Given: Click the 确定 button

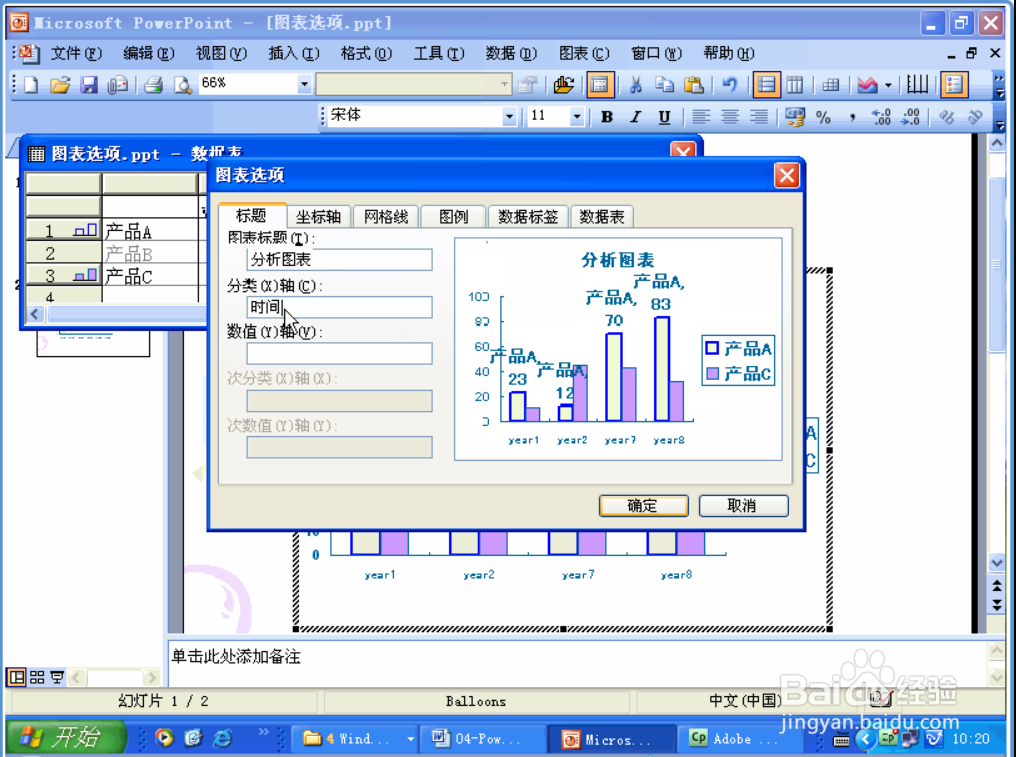Looking at the screenshot, I should (643, 506).
